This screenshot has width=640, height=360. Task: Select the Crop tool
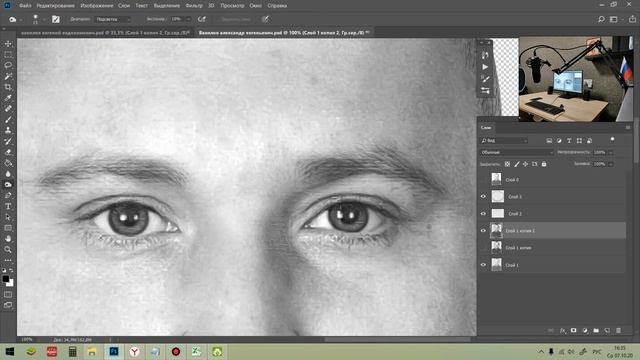tap(8, 87)
